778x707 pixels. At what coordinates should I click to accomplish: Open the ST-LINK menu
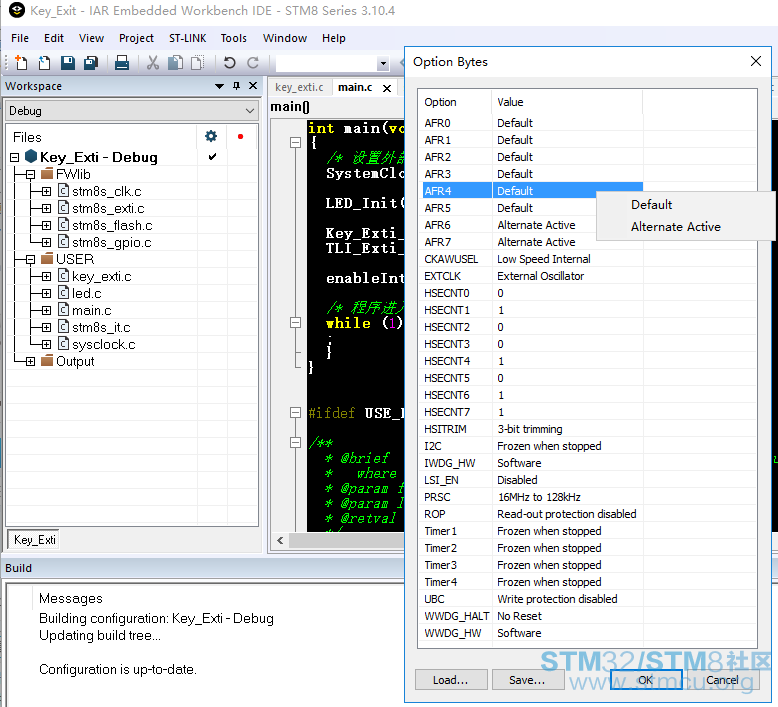[188, 38]
